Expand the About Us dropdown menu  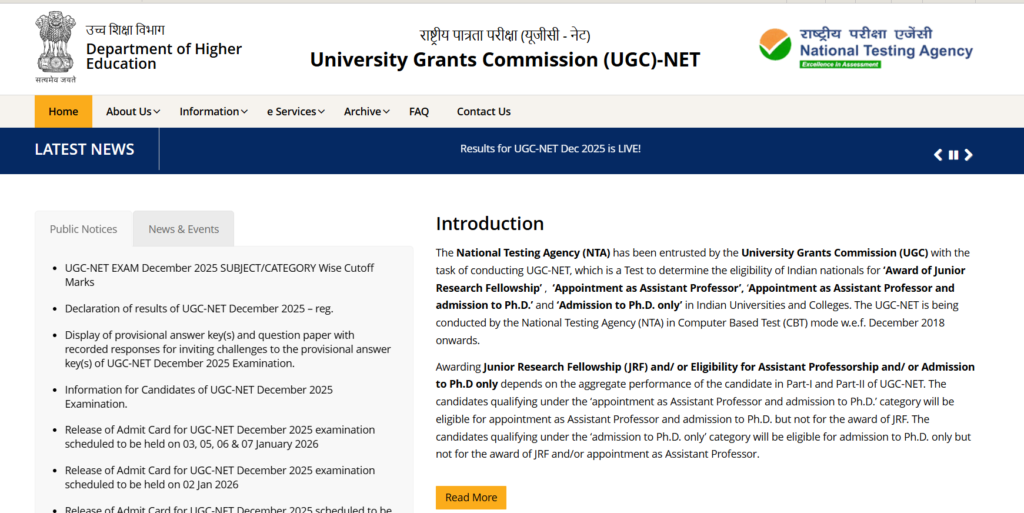tap(133, 112)
